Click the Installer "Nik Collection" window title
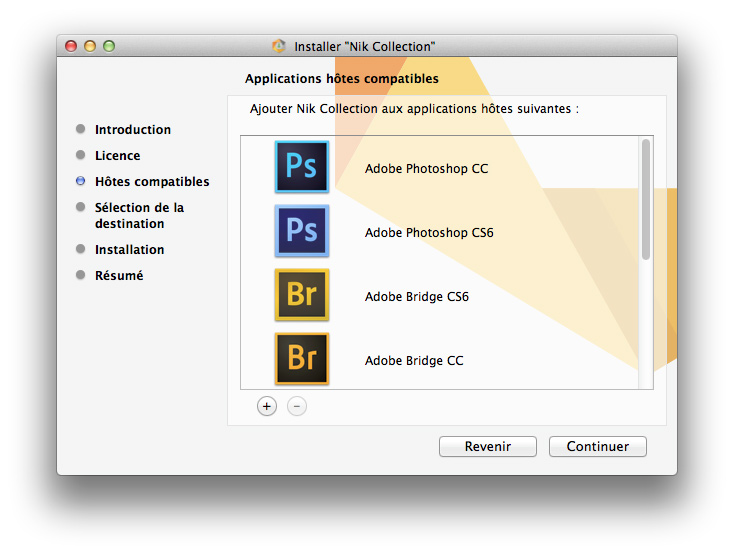This screenshot has width=734, height=554. pyautogui.click(x=365, y=46)
